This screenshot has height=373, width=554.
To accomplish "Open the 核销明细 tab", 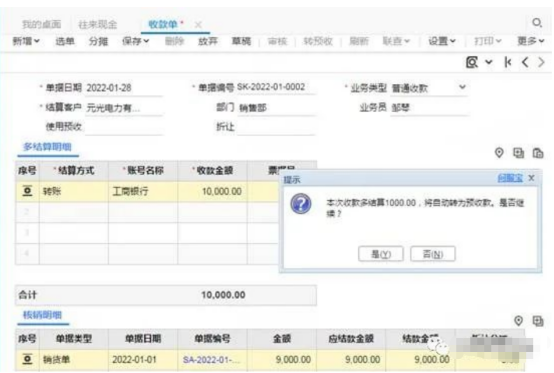I will (x=42, y=315).
